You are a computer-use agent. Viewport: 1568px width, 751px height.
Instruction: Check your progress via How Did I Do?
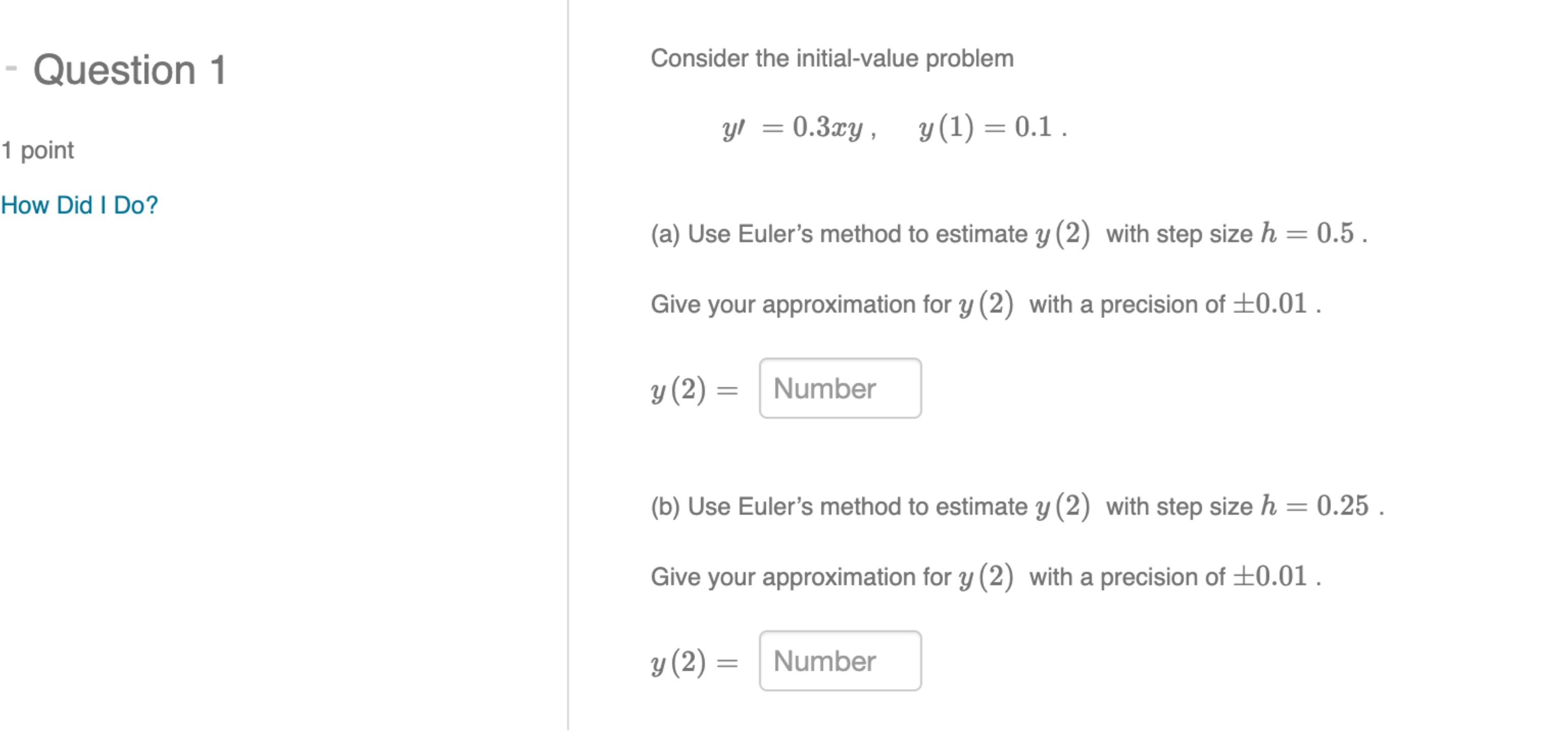pos(79,205)
